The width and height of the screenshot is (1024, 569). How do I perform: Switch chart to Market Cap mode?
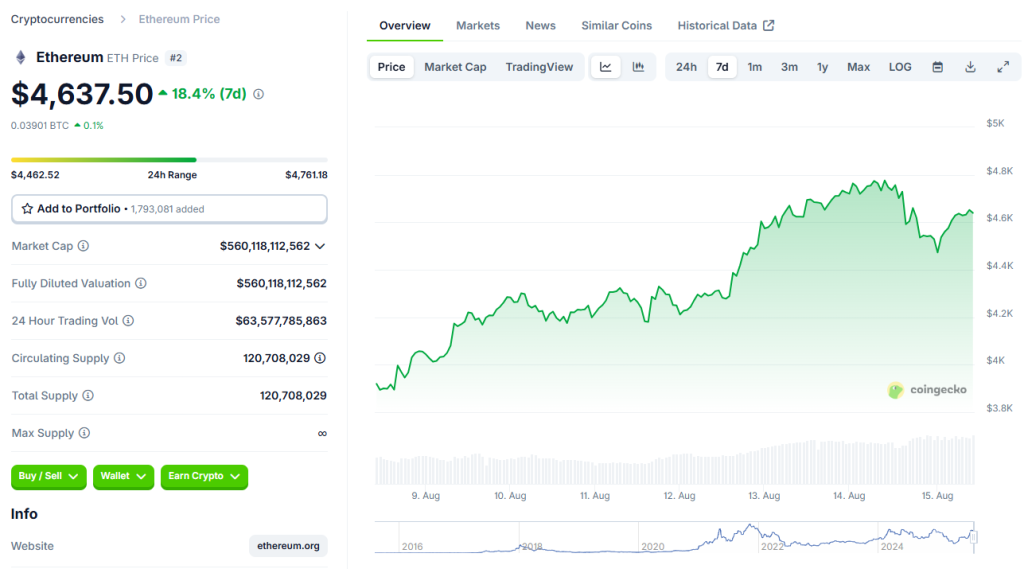pyautogui.click(x=455, y=67)
